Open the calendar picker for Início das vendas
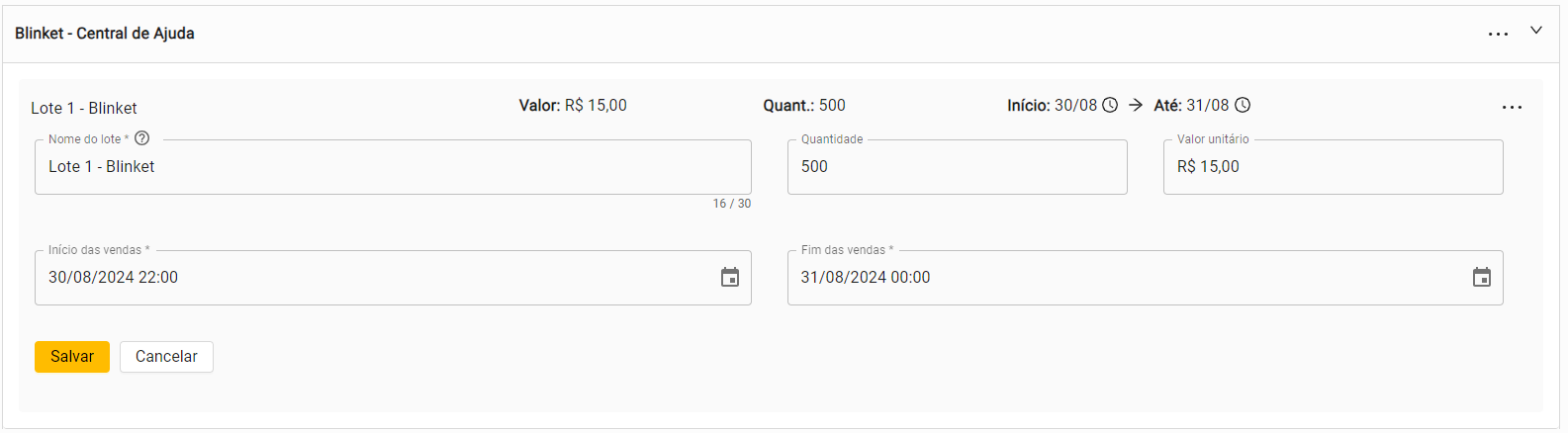 coord(730,278)
